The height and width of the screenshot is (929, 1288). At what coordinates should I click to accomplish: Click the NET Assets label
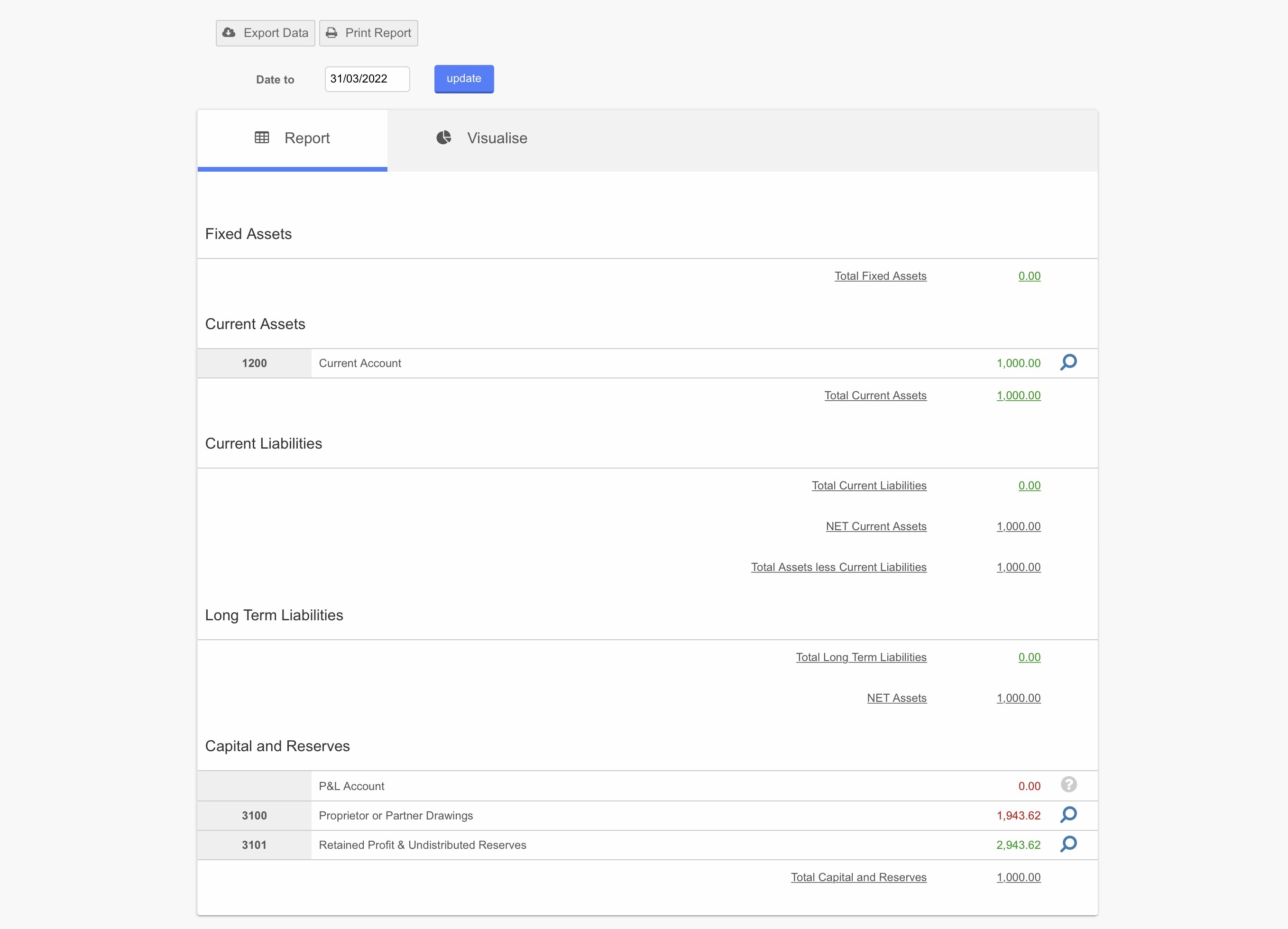[x=897, y=699]
